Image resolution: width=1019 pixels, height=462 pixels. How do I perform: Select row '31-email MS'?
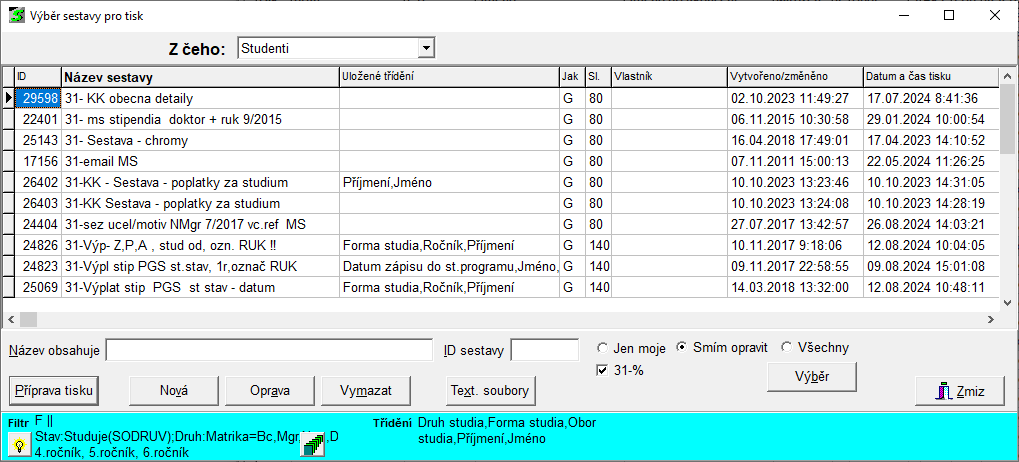pos(199,162)
